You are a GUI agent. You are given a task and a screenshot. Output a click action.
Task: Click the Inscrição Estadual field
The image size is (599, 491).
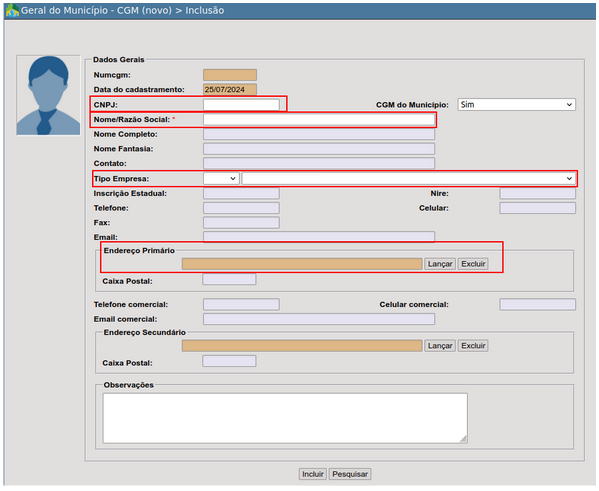point(241,193)
